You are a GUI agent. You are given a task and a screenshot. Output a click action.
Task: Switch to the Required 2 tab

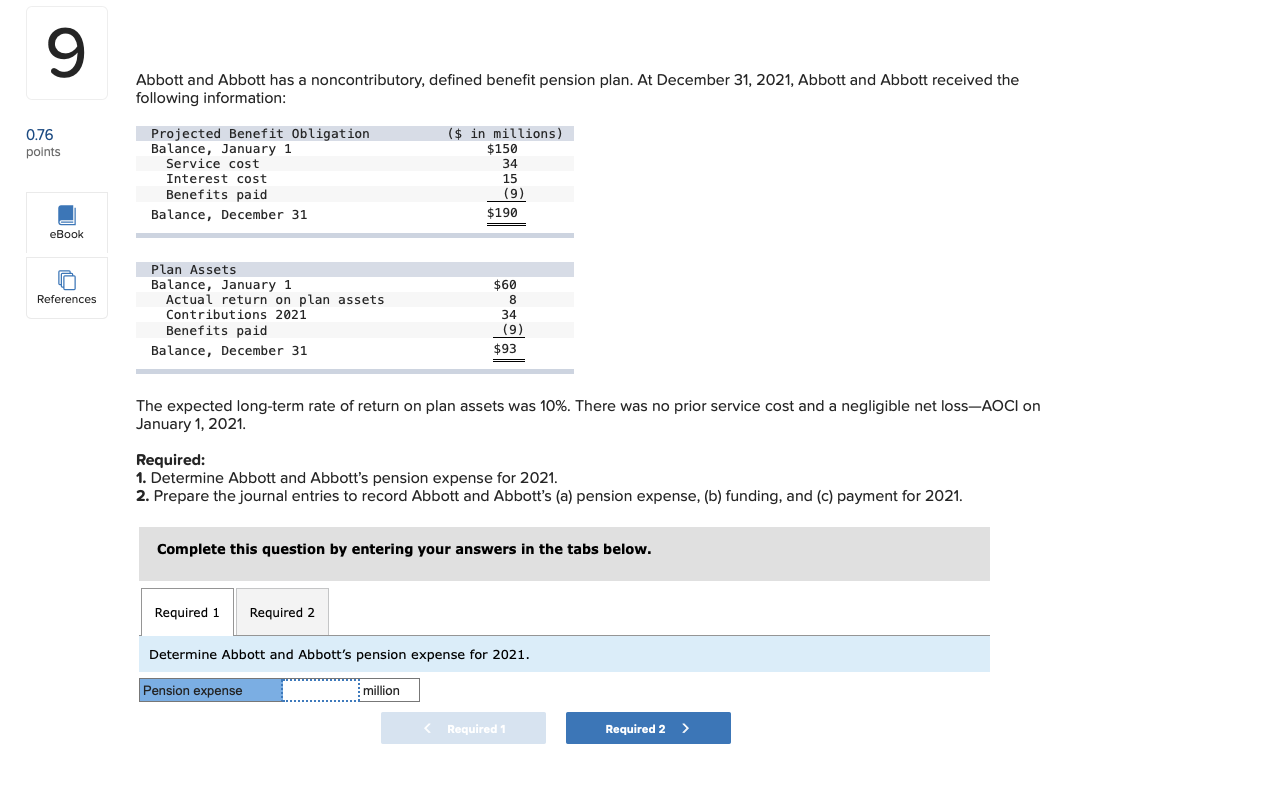tap(281, 612)
